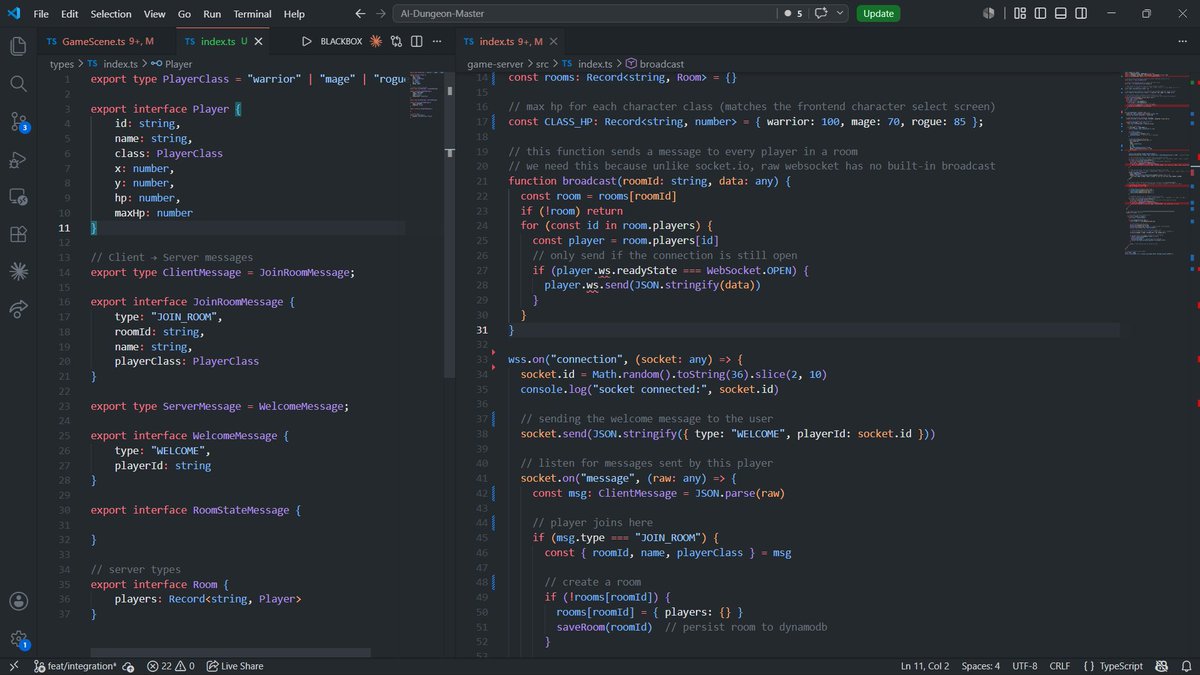Screen dimensions: 1200x675
Task: Open the View menu
Action: pos(154,14)
